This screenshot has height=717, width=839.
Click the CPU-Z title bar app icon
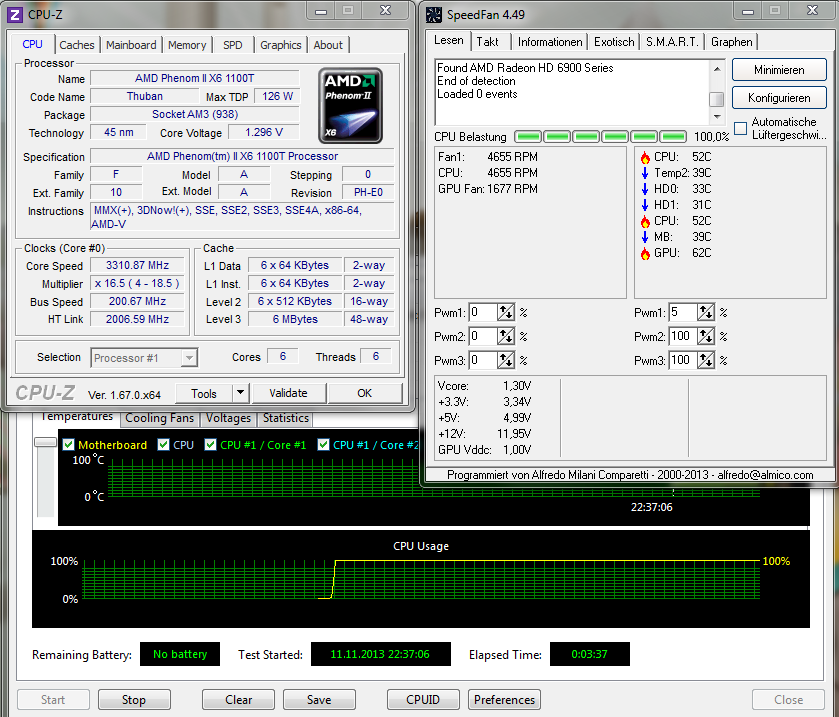14,14
